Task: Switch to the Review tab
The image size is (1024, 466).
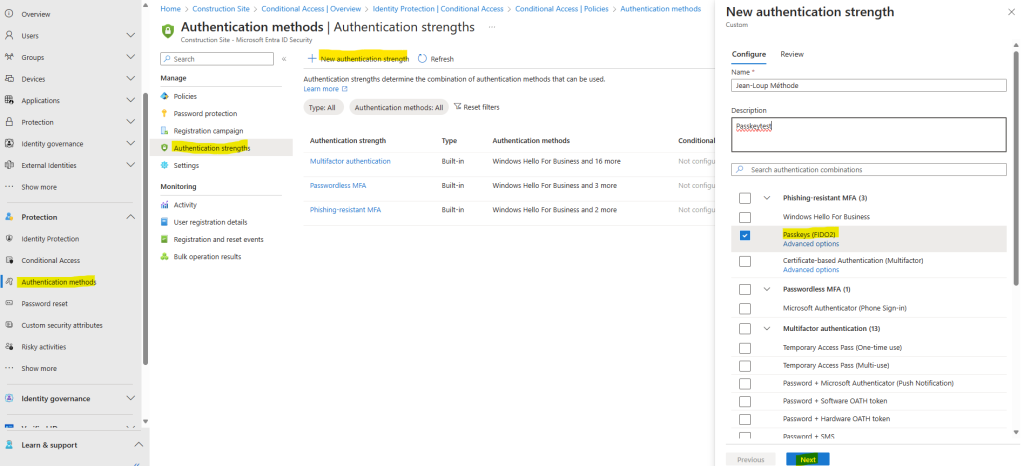Action: 792,54
